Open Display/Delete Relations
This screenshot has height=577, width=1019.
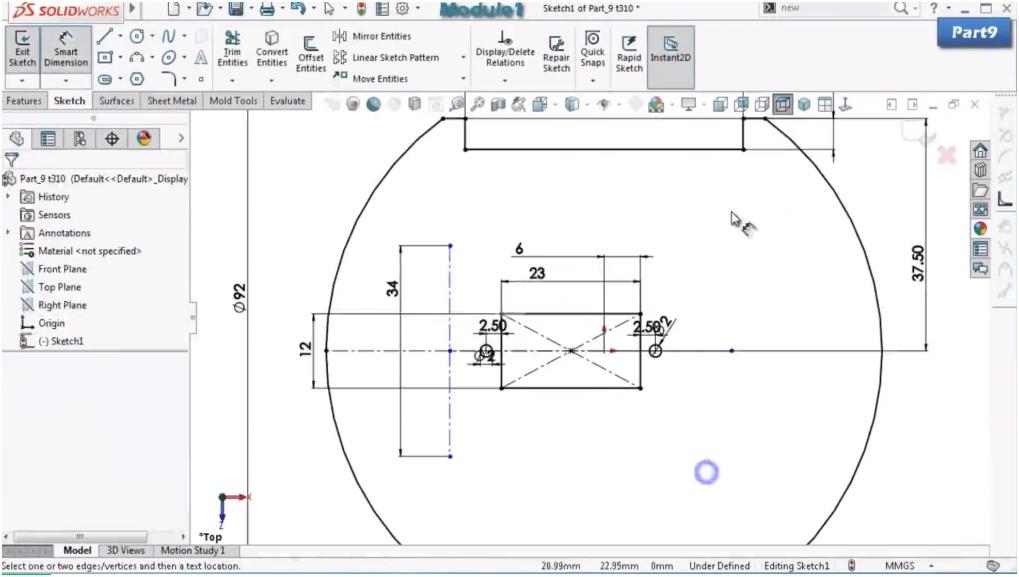point(505,49)
